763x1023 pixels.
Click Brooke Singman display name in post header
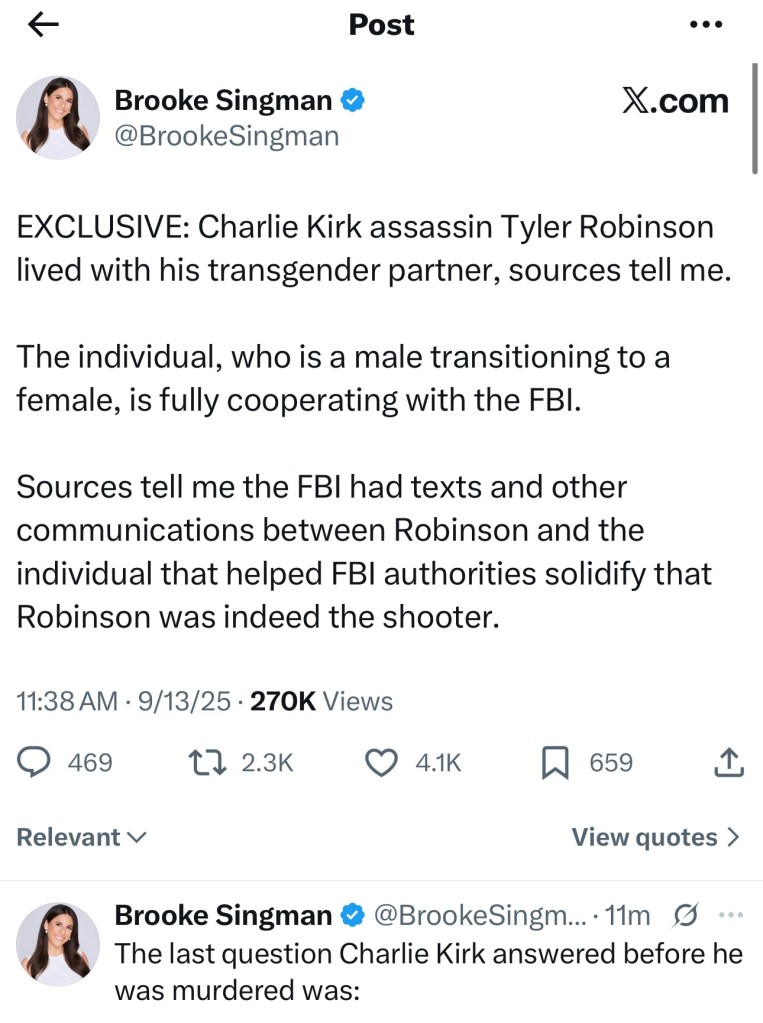[223, 99]
